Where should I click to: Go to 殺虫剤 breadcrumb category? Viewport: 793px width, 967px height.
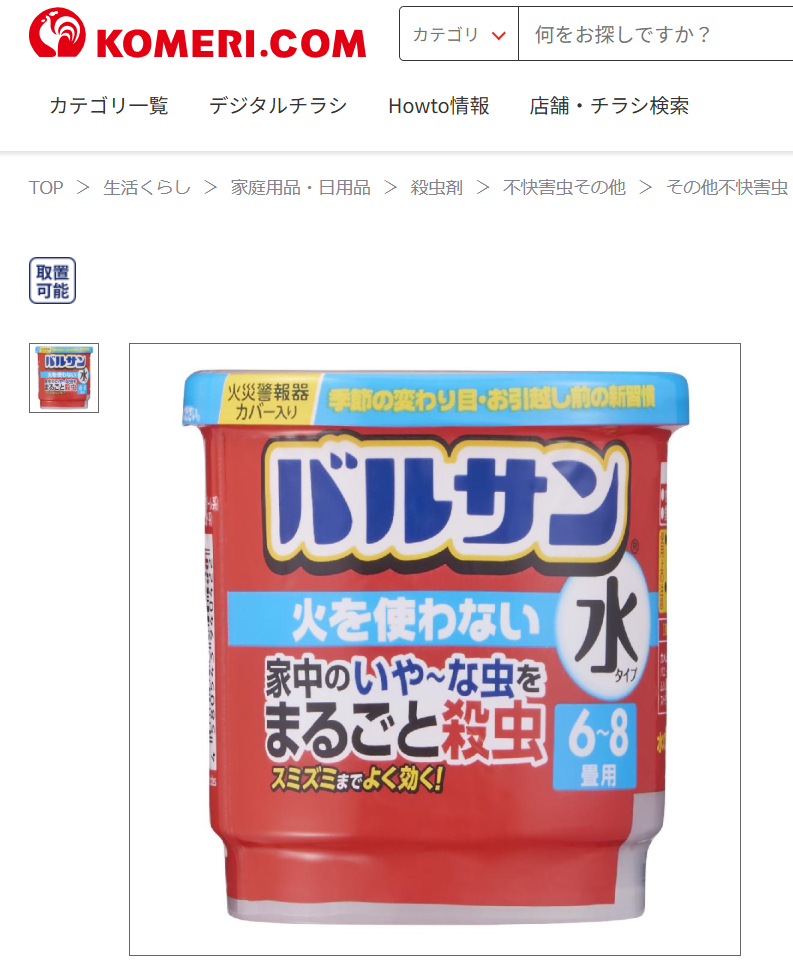point(437,187)
